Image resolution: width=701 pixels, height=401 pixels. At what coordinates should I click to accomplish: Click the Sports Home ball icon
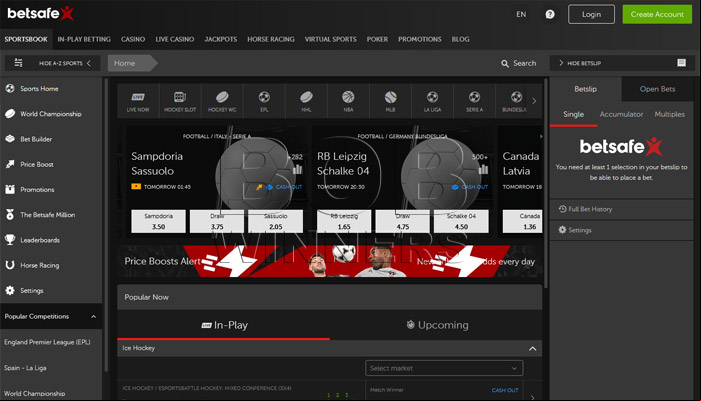[10, 89]
